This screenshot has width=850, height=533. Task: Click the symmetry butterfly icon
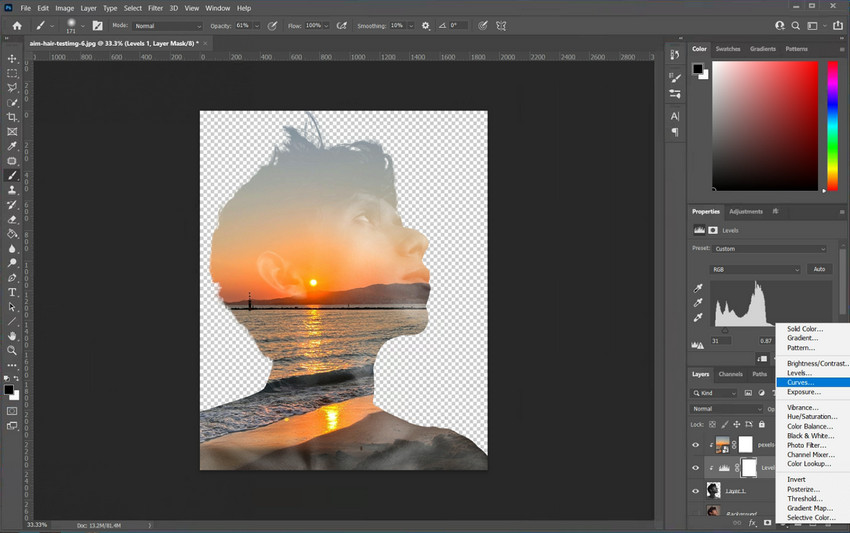point(501,25)
